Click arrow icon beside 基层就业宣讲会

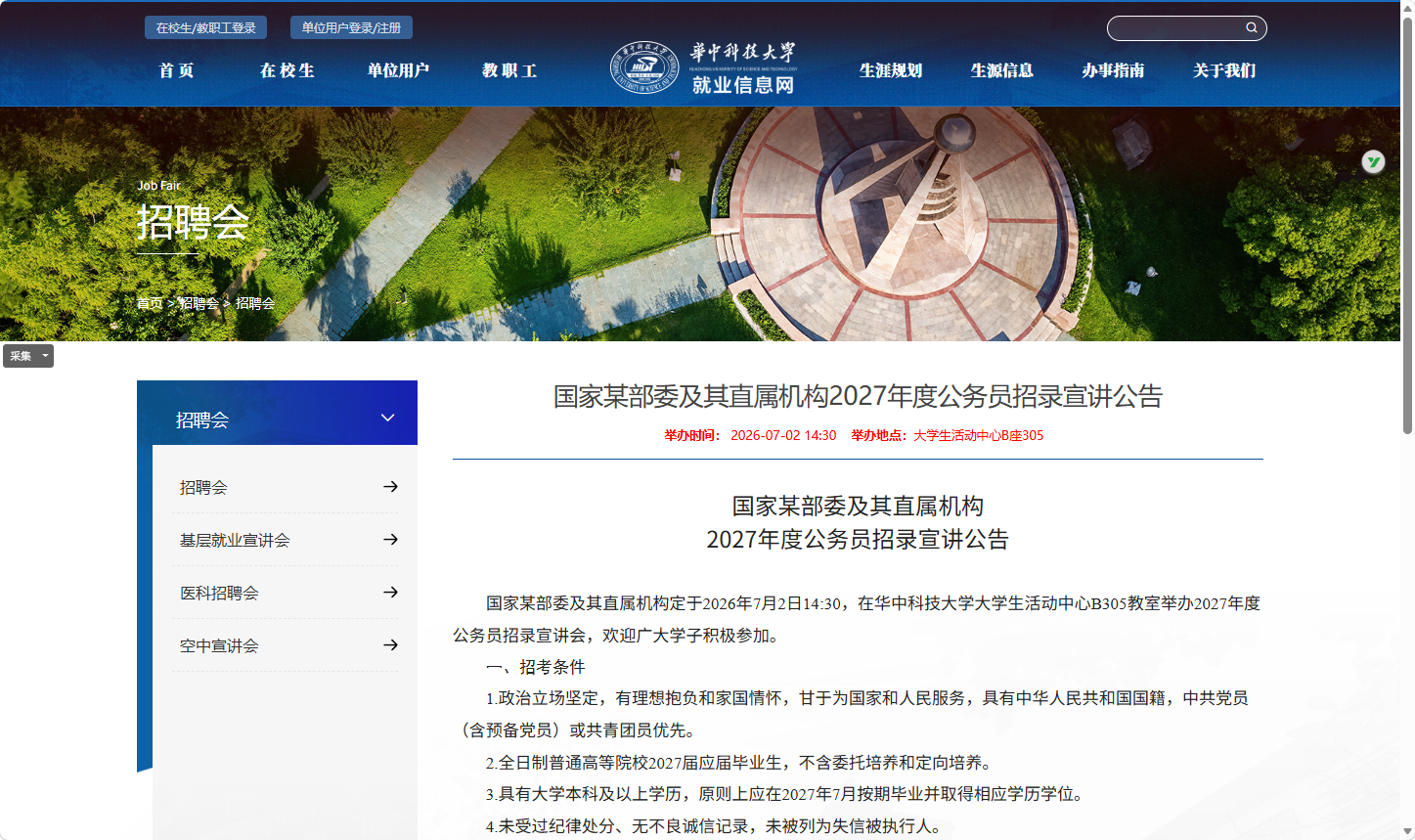[x=390, y=540]
